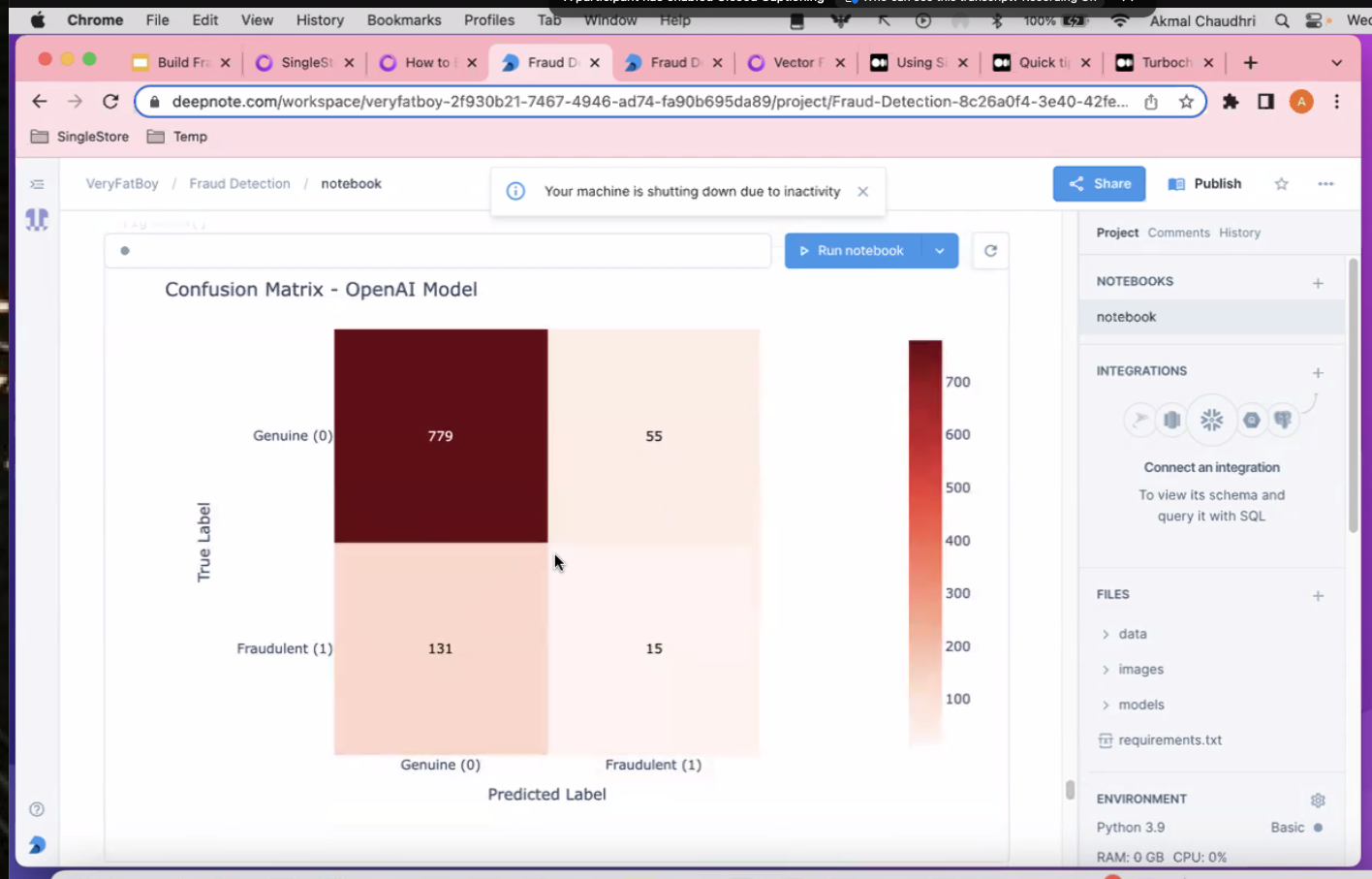
Task: Add a new integration with plus icon
Action: [x=1318, y=373]
